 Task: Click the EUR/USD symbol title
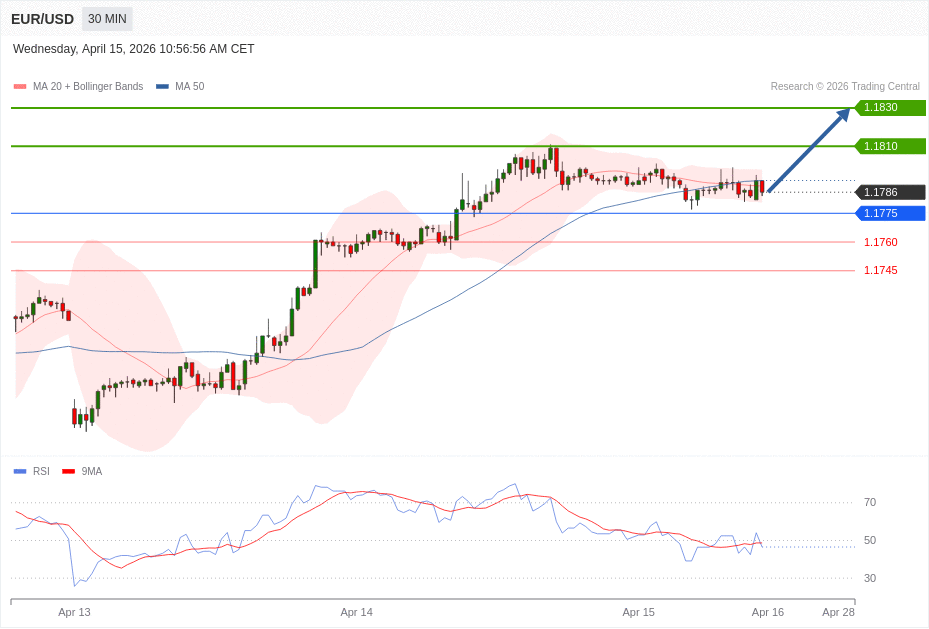pos(42,19)
